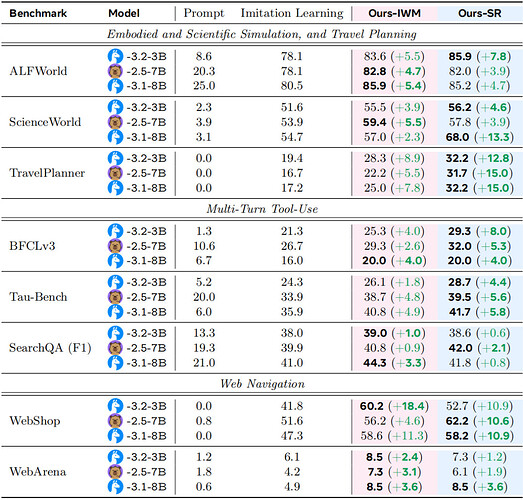Click the Qwen bear icon in TravelPlanner -2.5-7B row
The width and height of the screenshot is (523, 500).
115,173
